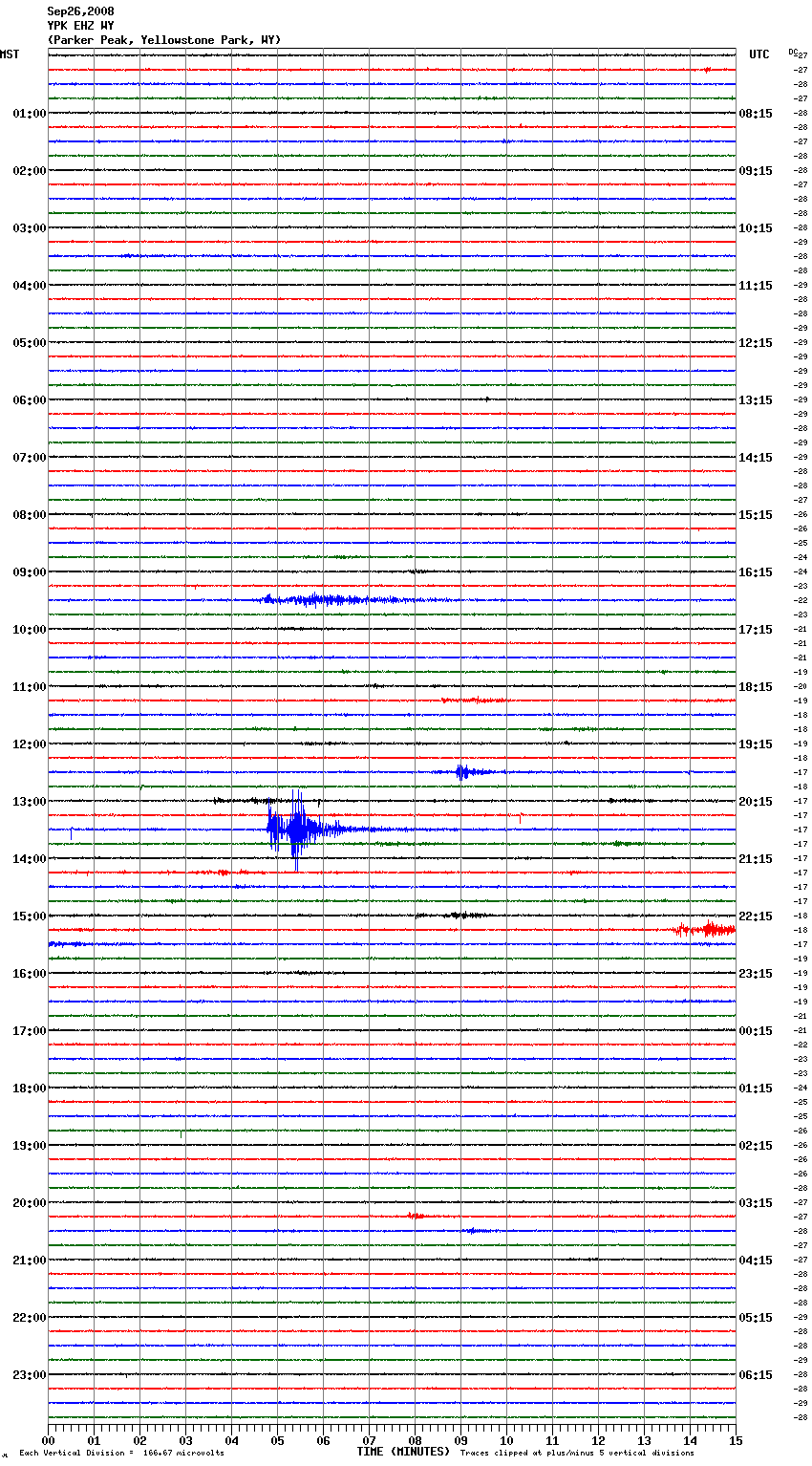Select the 19:00 MST row label

coord(30,1146)
